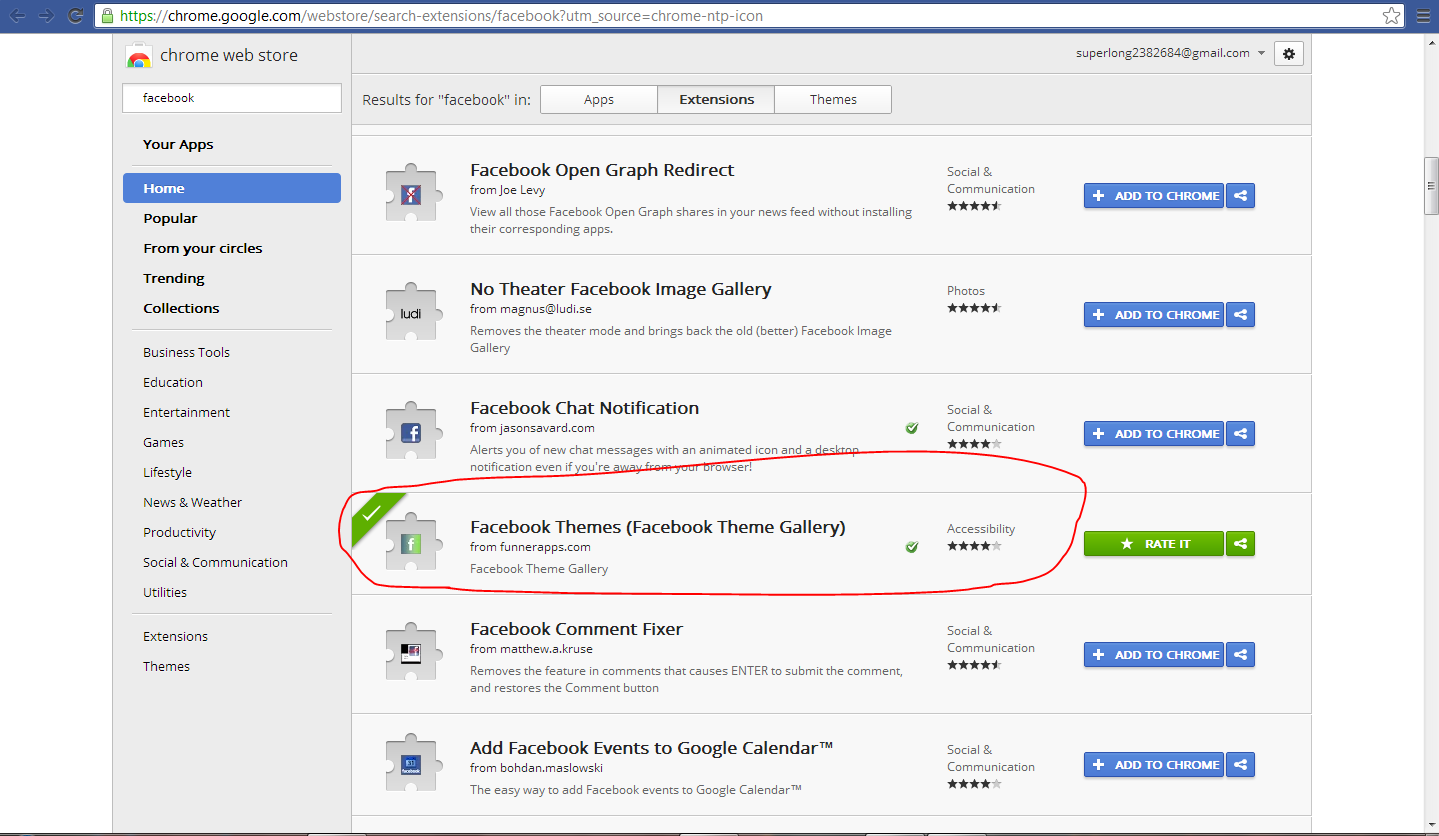Click "from jasonsavard.com" author text
This screenshot has width=1439, height=836.
tap(532, 428)
